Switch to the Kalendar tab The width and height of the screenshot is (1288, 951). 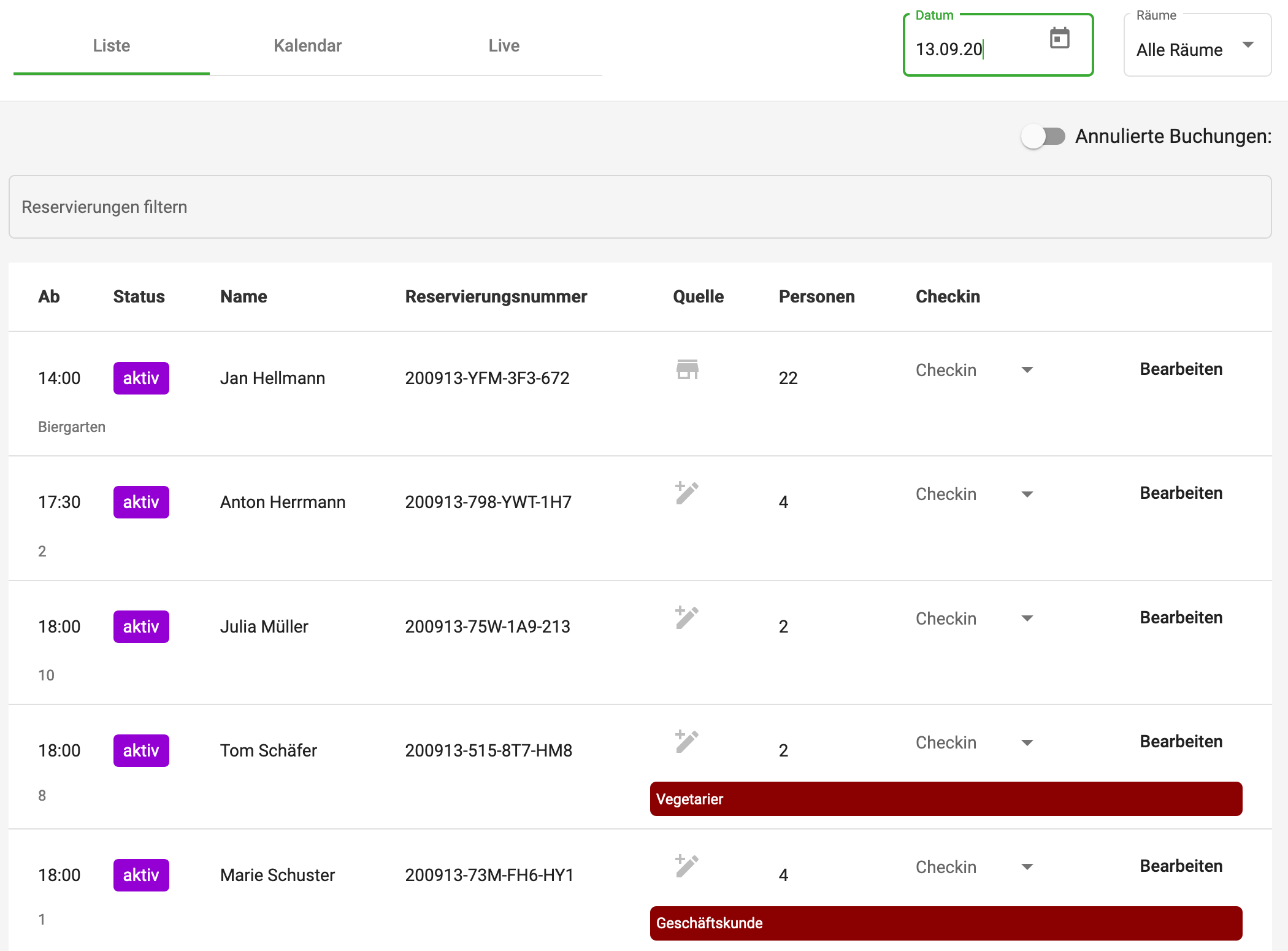click(308, 45)
